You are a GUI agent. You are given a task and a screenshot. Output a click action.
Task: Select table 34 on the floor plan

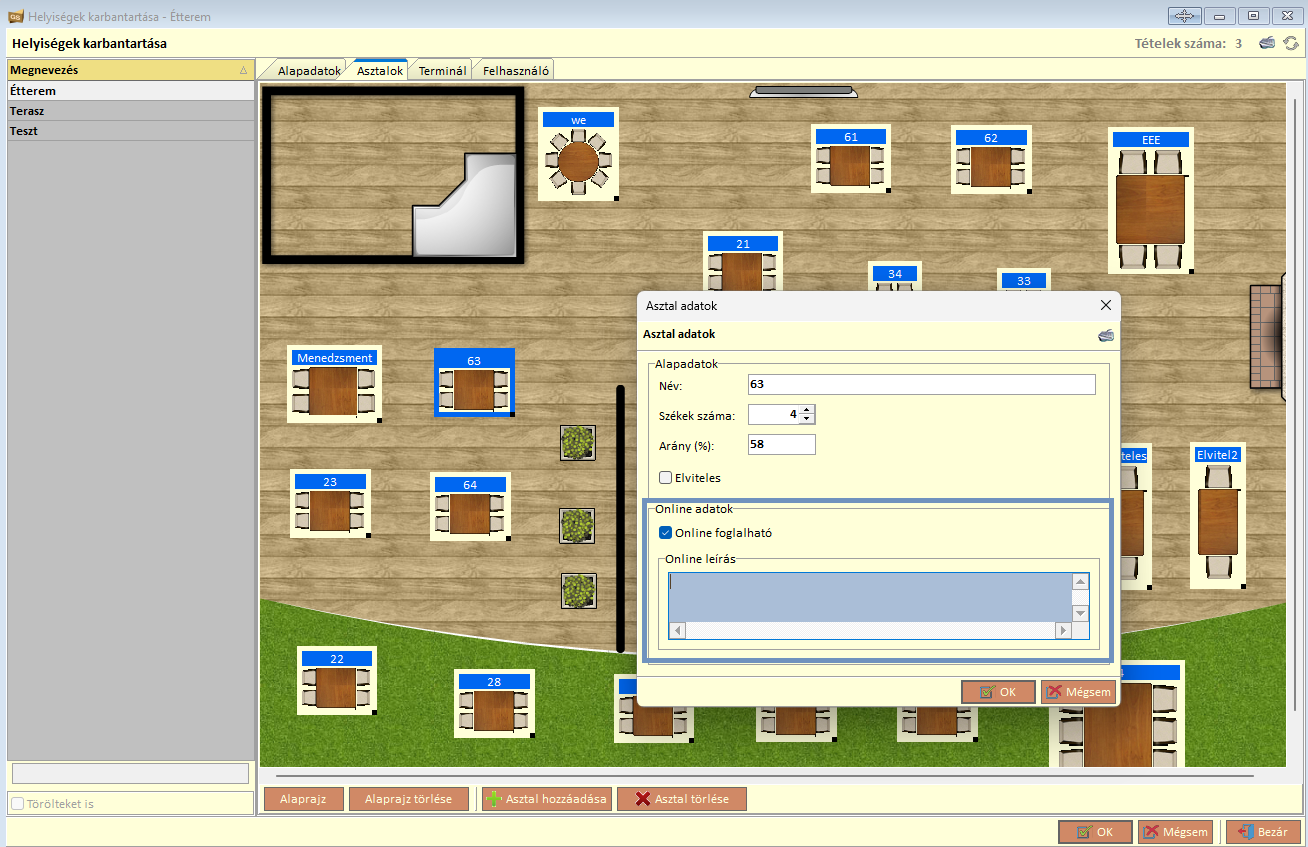[895, 275]
